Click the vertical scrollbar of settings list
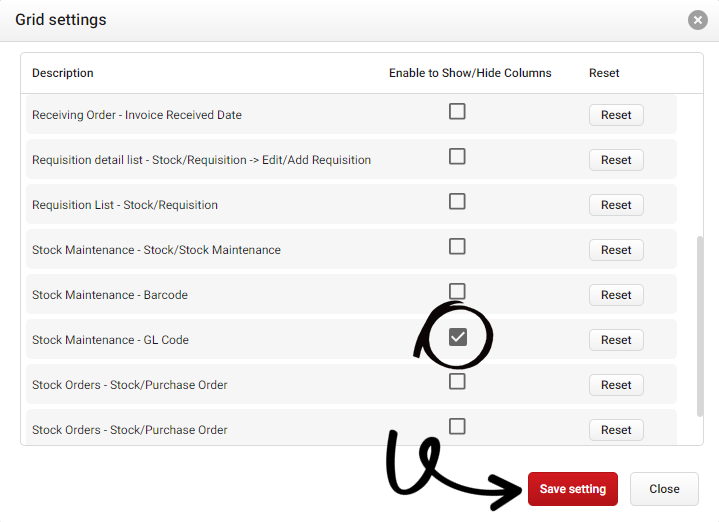This screenshot has width=719, height=522. [699, 325]
